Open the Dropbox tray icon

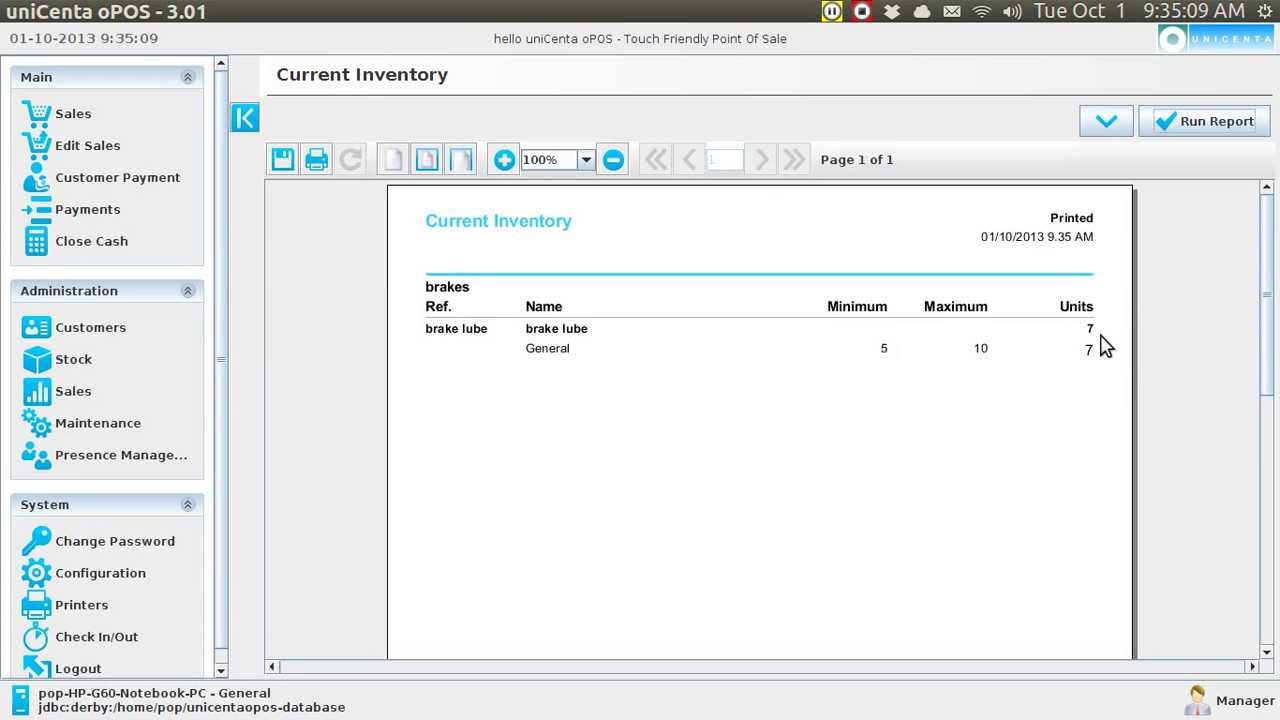pos(892,12)
